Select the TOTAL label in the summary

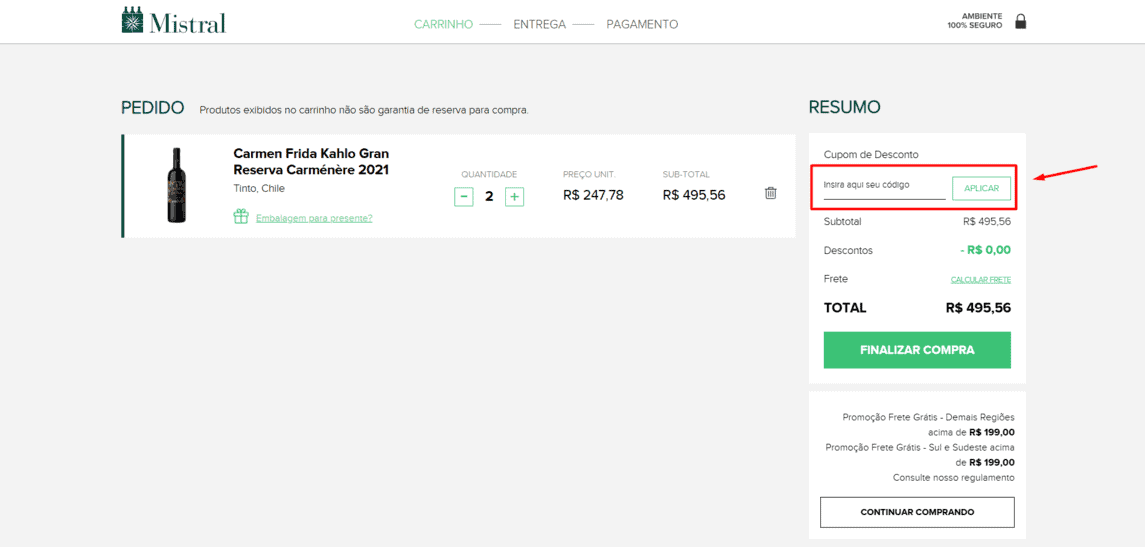[845, 308]
